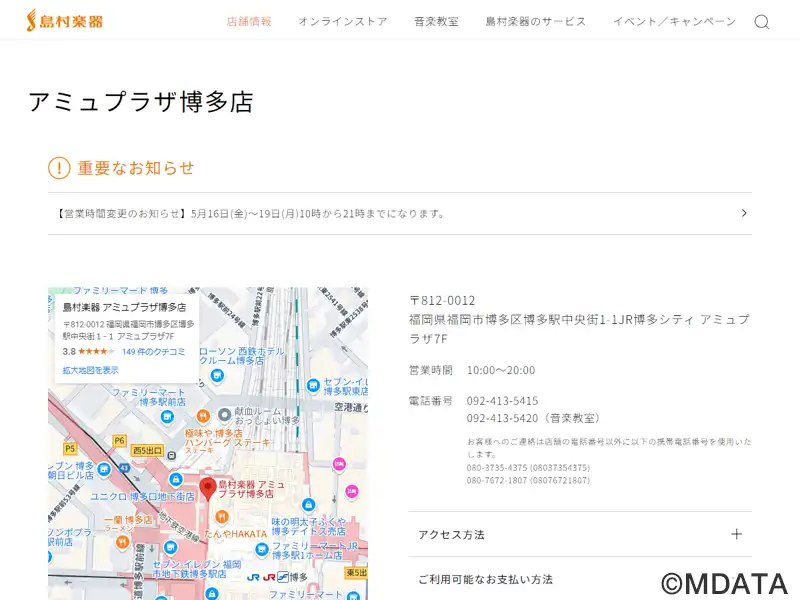Open the 149 件のクチコミ reviews link
Image resolution: width=800 pixels, height=600 pixels.
click(154, 352)
